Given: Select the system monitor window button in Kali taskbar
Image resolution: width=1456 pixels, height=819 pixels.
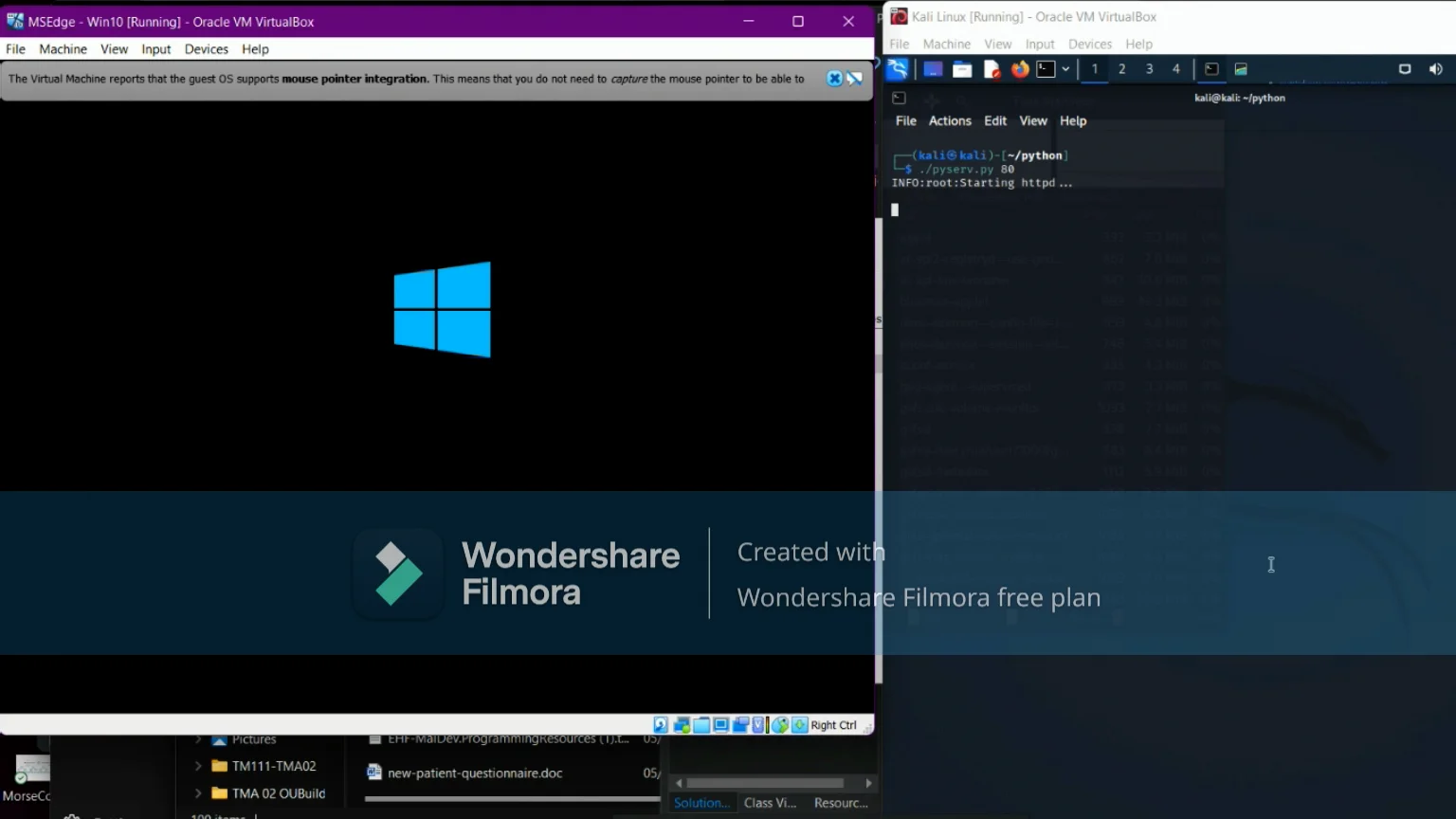Looking at the screenshot, I should [1241, 69].
